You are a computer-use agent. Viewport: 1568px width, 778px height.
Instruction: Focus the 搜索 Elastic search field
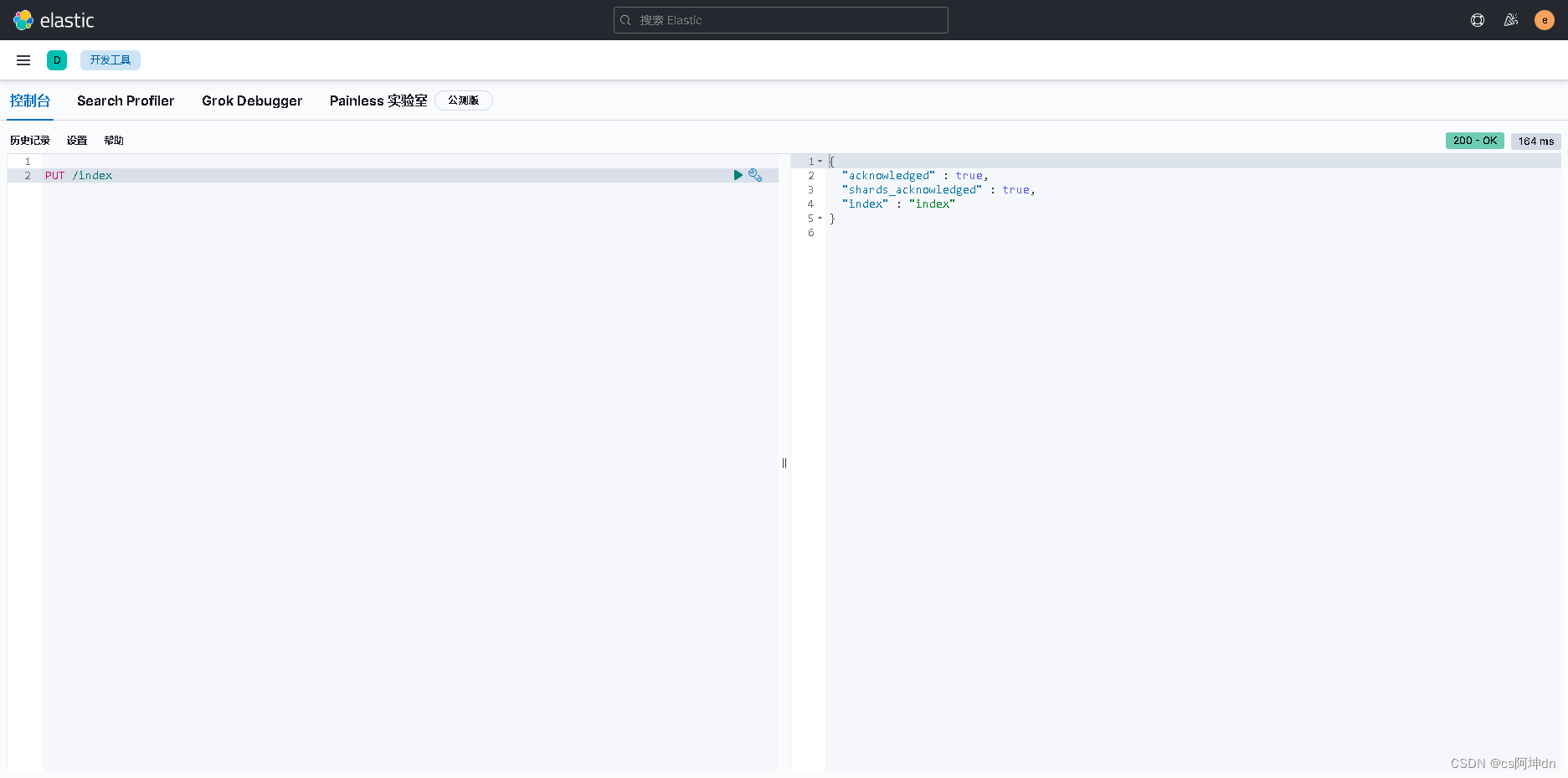tap(780, 20)
